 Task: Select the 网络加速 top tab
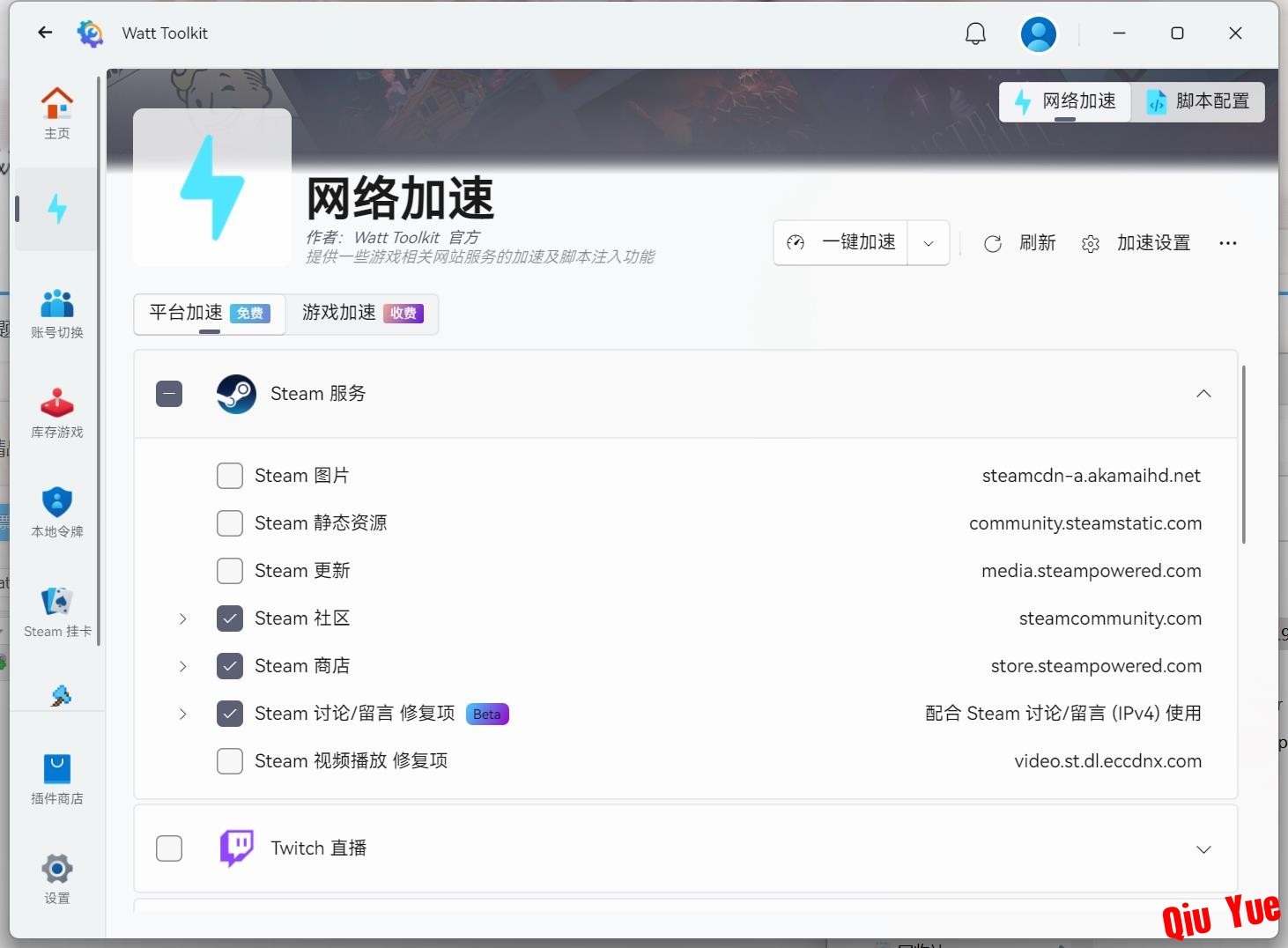[1065, 101]
